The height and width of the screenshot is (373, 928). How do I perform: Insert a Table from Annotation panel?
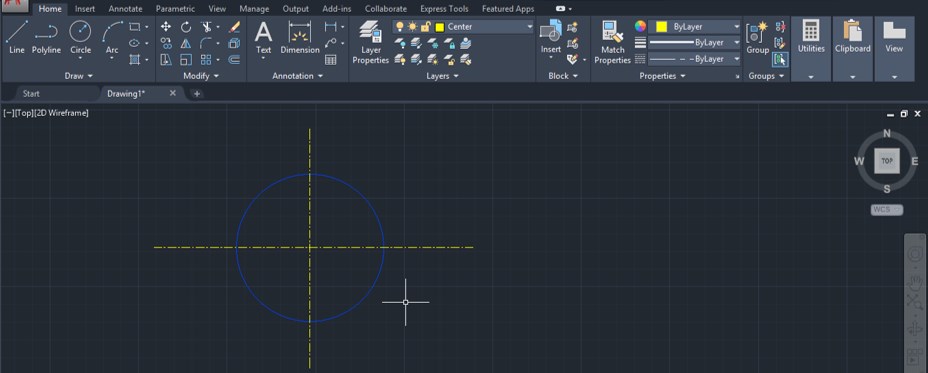[331, 60]
